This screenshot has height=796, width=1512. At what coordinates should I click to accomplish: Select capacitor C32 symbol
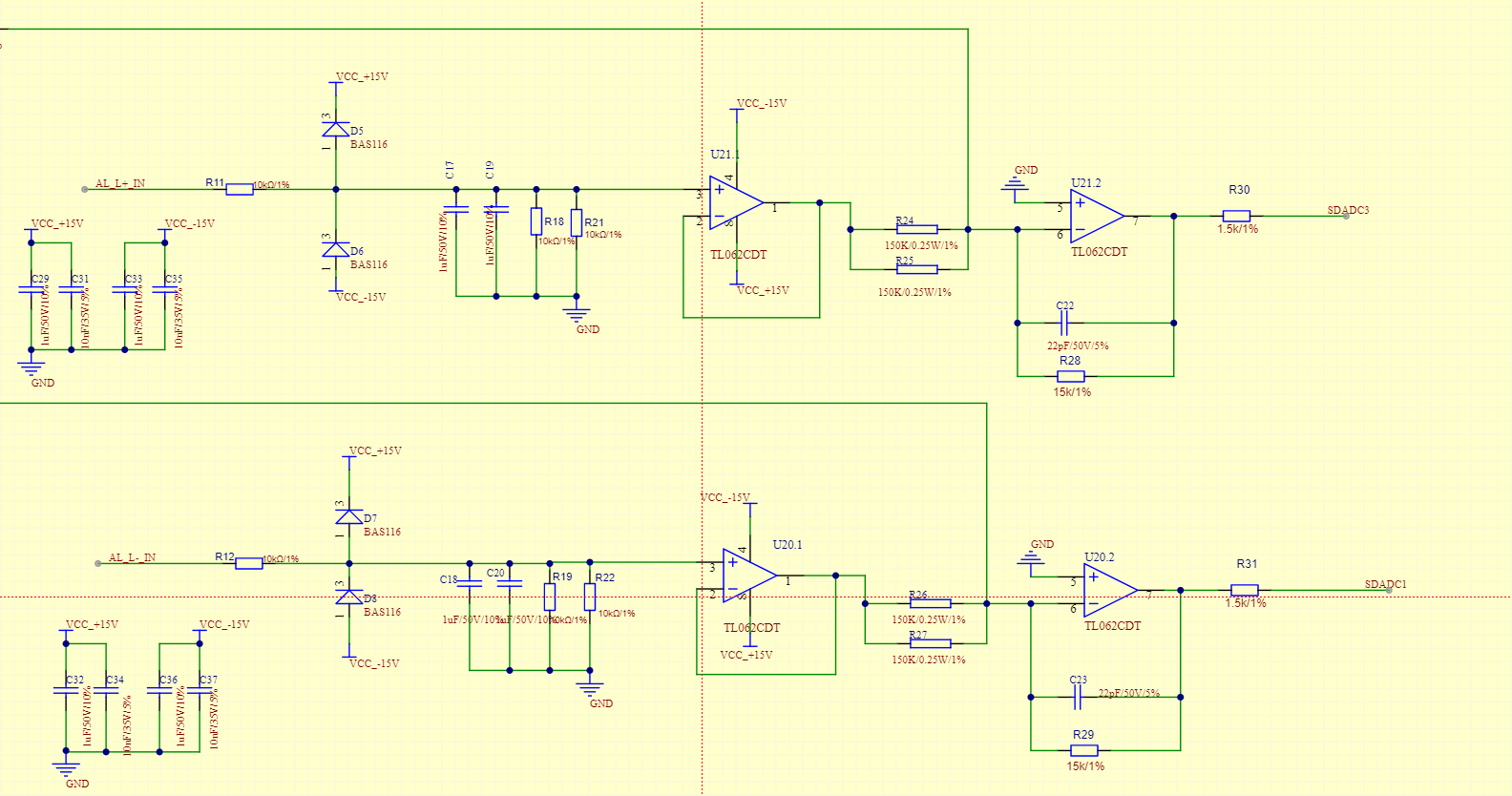[66, 689]
